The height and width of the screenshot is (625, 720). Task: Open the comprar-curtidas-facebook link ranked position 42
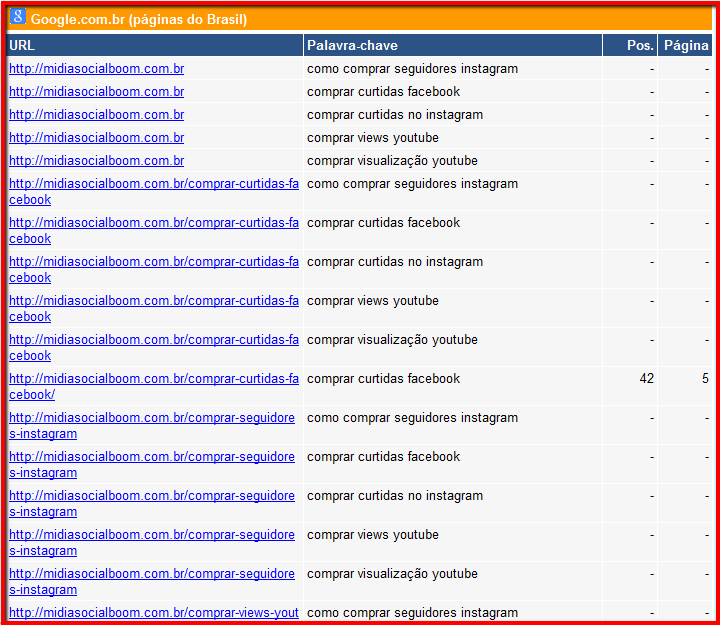pyautogui.click(x=153, y=379)
